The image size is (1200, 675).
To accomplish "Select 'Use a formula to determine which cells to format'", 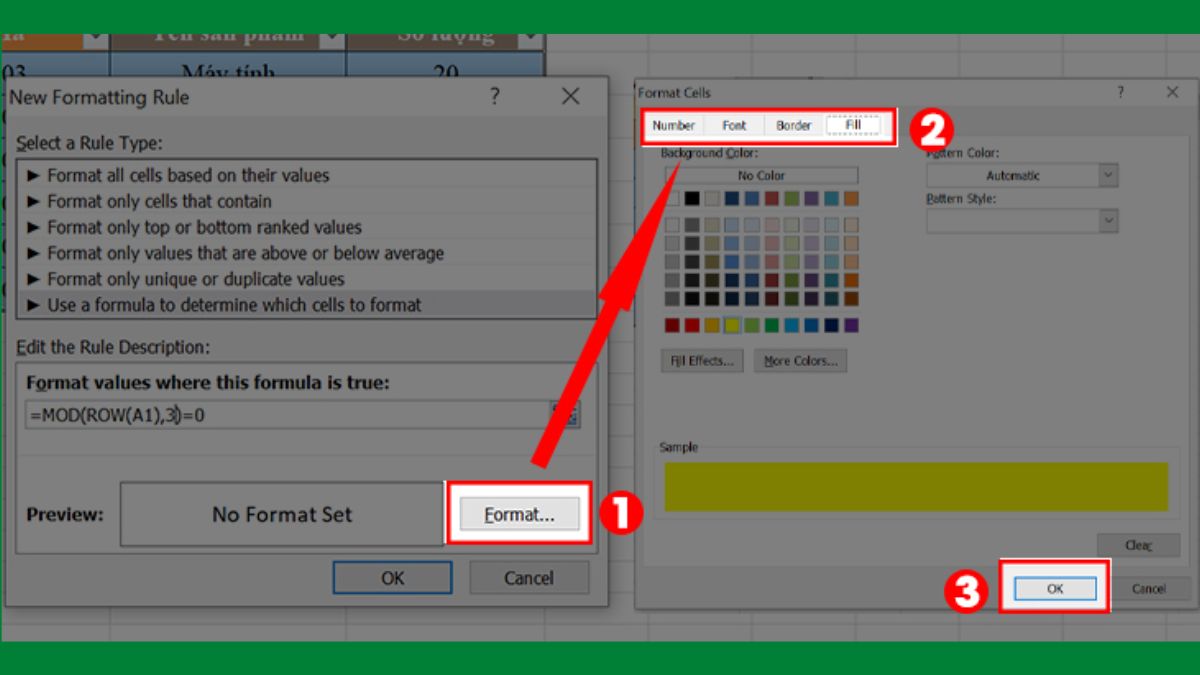I will click(200, 304).
